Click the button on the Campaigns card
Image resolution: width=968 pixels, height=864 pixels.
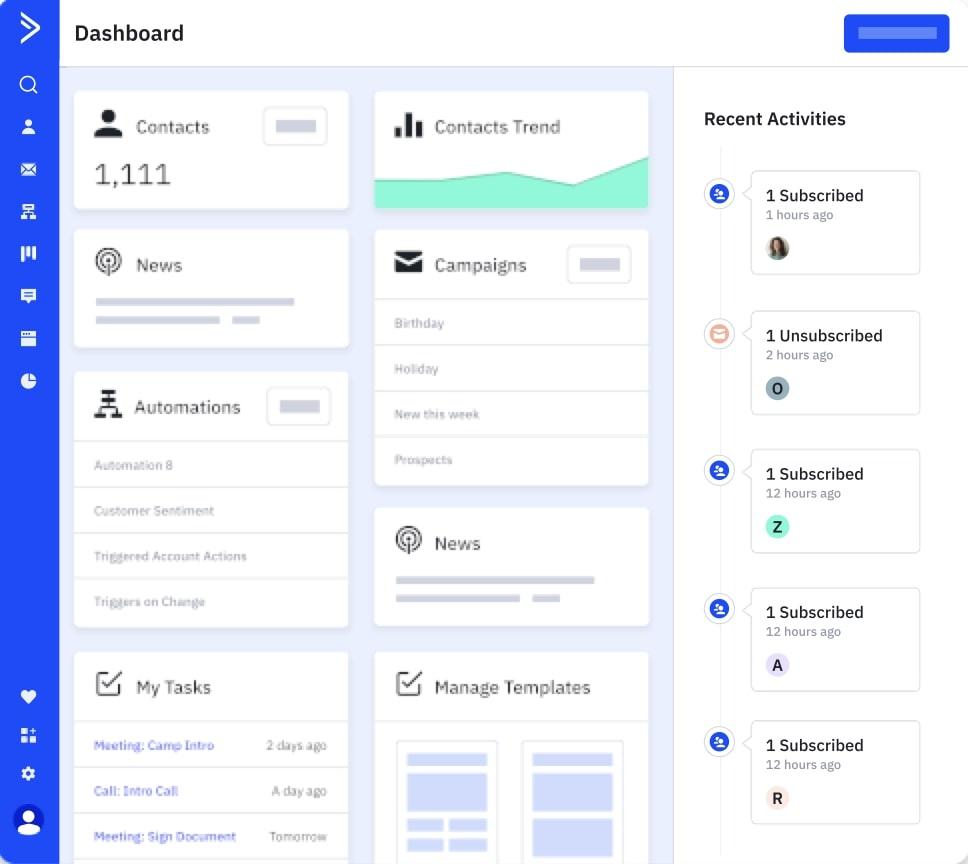click(x=599, y=265)
